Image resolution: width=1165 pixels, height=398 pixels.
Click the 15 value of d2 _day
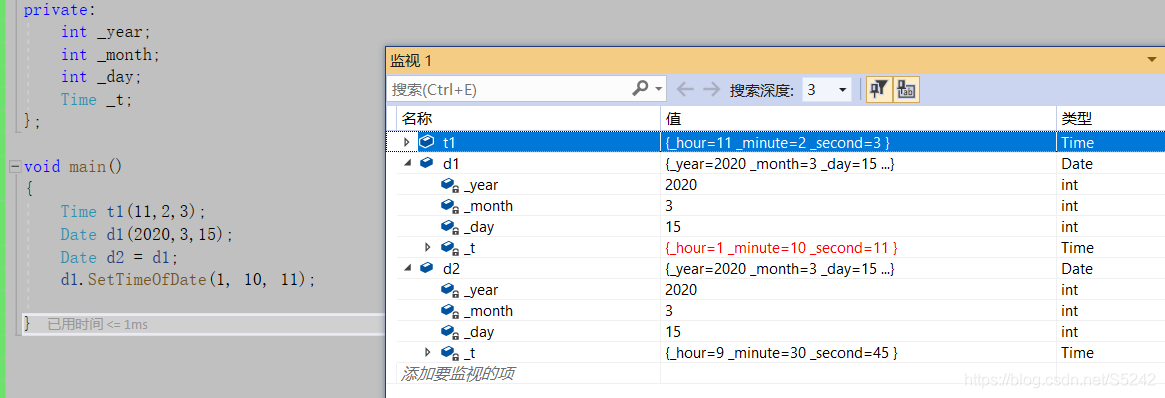coord(673,331)
